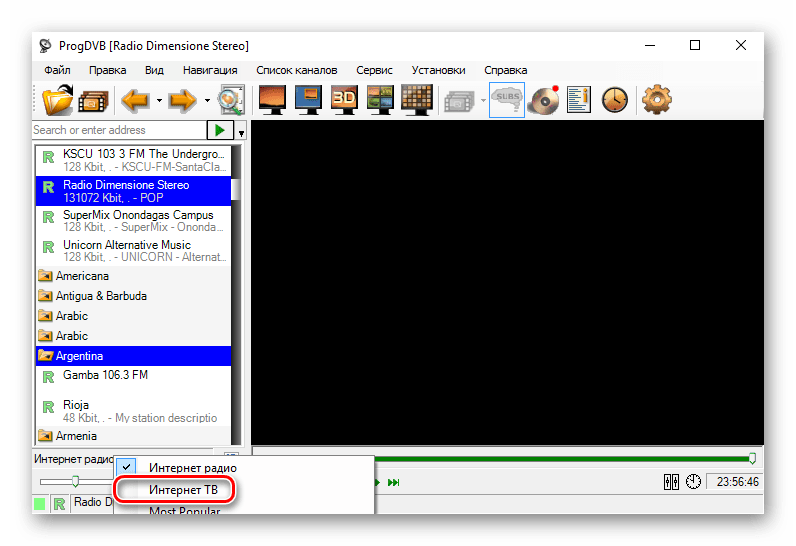The width and height of the screenshot is (796, 546).
Task: Click the small timer clock icon bottom right
Action: [x=693, y=482]
